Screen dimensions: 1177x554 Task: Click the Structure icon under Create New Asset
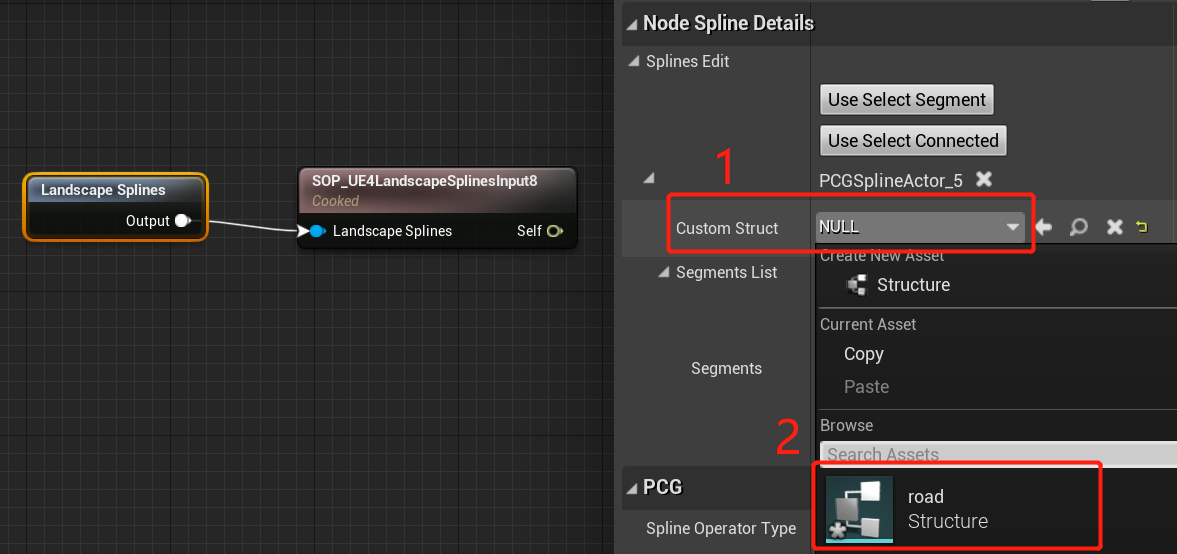click(856, 285)
